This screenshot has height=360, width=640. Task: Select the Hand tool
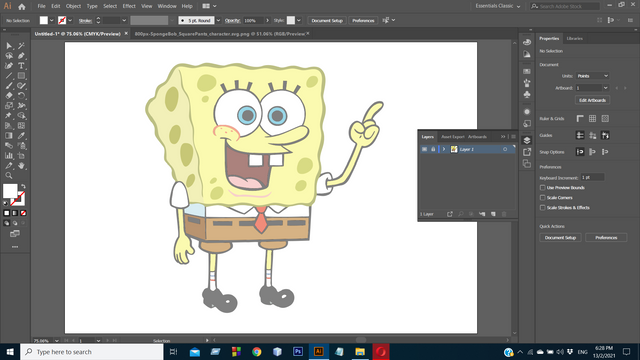(x=21, y=165)
